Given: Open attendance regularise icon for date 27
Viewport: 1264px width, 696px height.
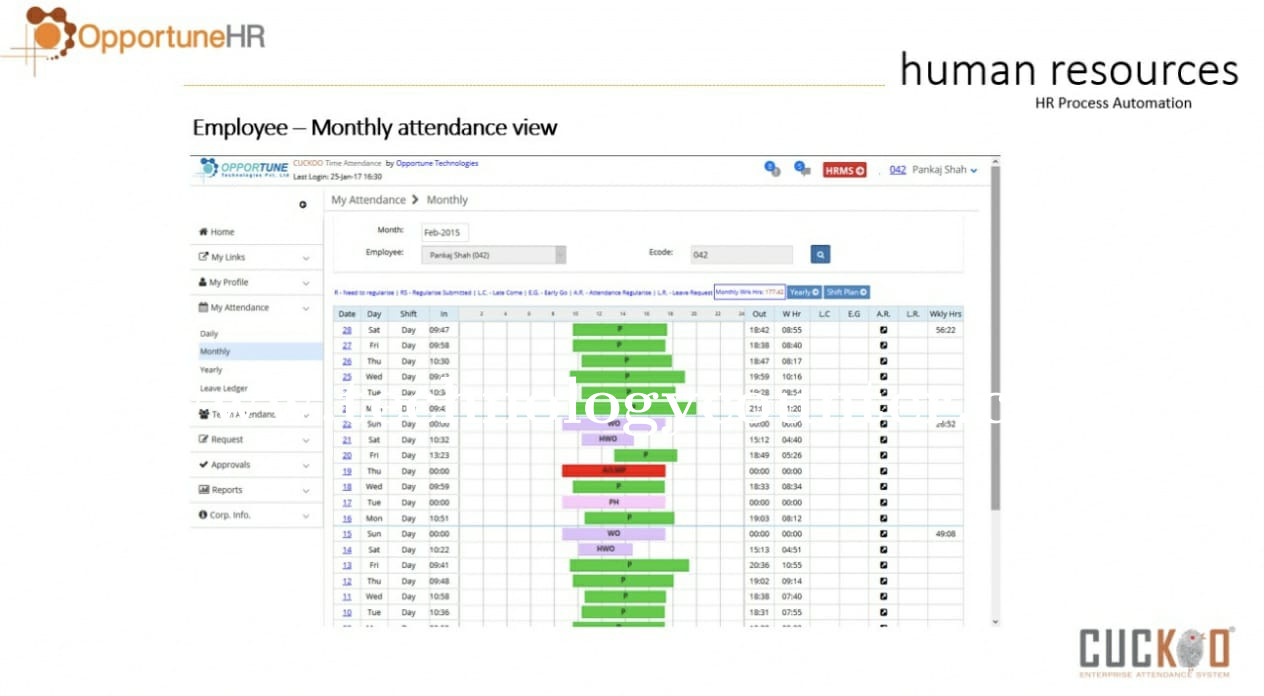Looking at the screenshot, I should [883, 346].
